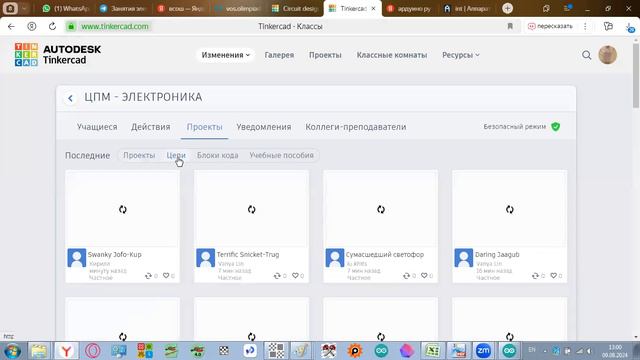Image resolution: width=640 pixels, height=360 pixels.
Task: Open the browser downloads icon
Action: point(630,27)
